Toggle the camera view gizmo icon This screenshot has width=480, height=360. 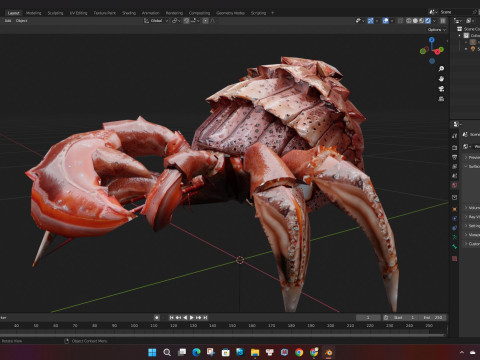(441, 89)
